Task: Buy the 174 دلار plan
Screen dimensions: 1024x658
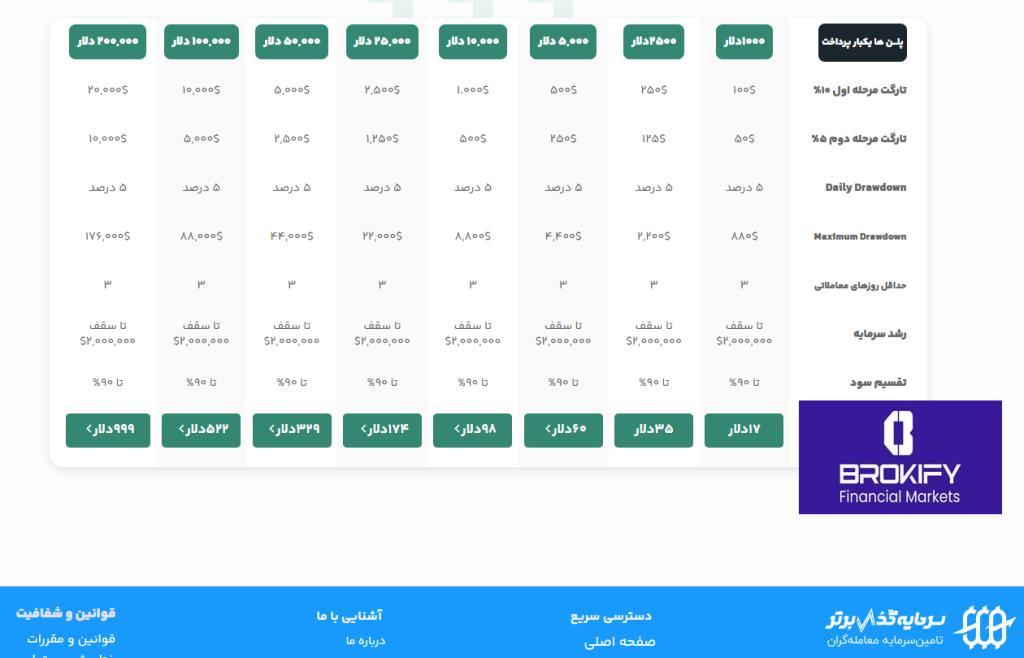Action: [382, 430]
